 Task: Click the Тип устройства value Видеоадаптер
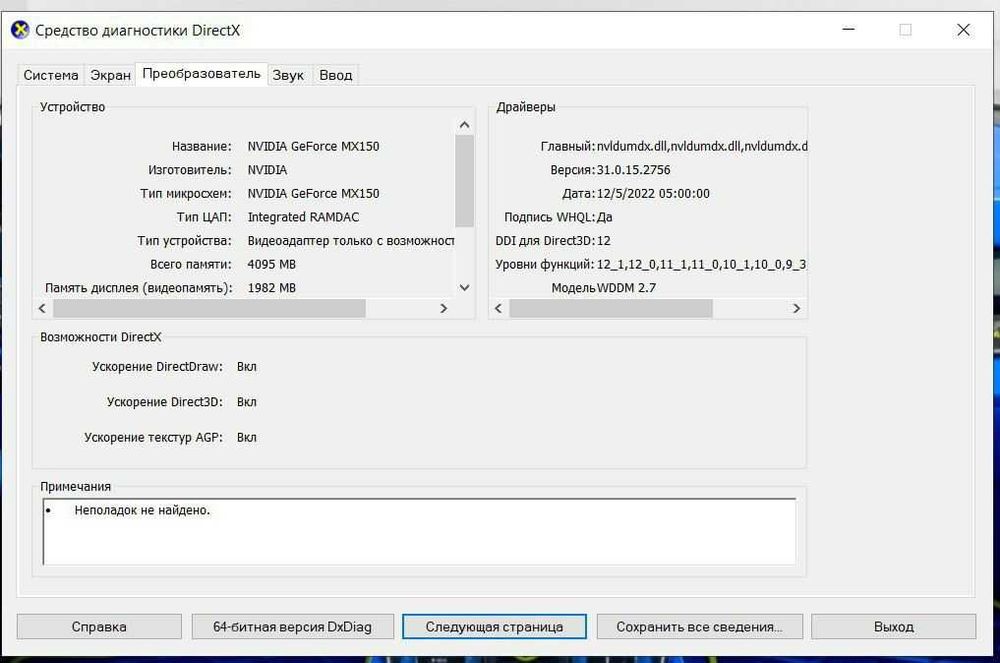point(351,240)
